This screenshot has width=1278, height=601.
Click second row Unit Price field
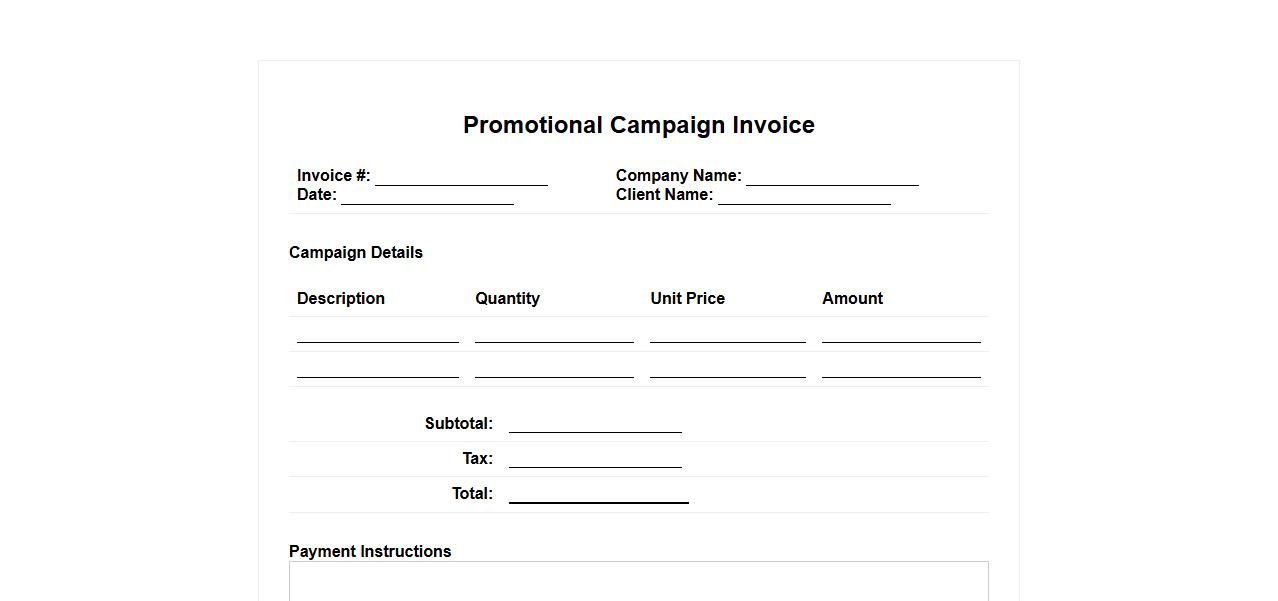click(x=728, y=369)
